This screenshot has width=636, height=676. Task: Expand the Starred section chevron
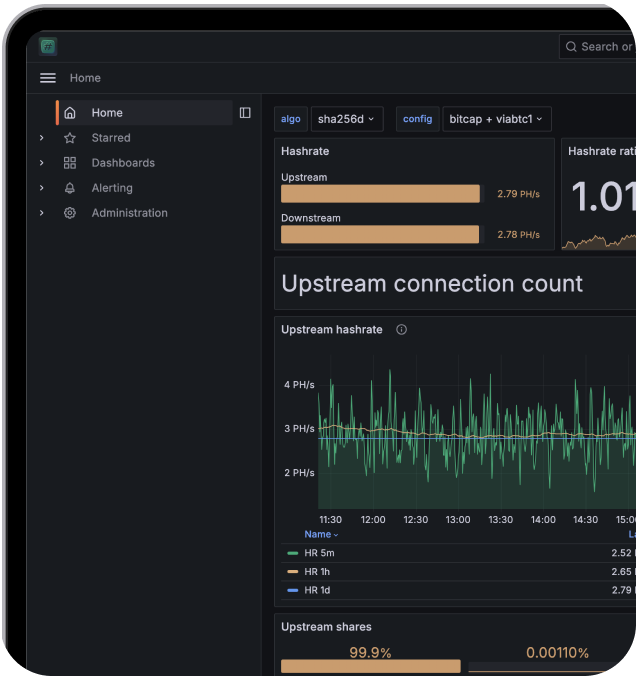click(42, 138)
